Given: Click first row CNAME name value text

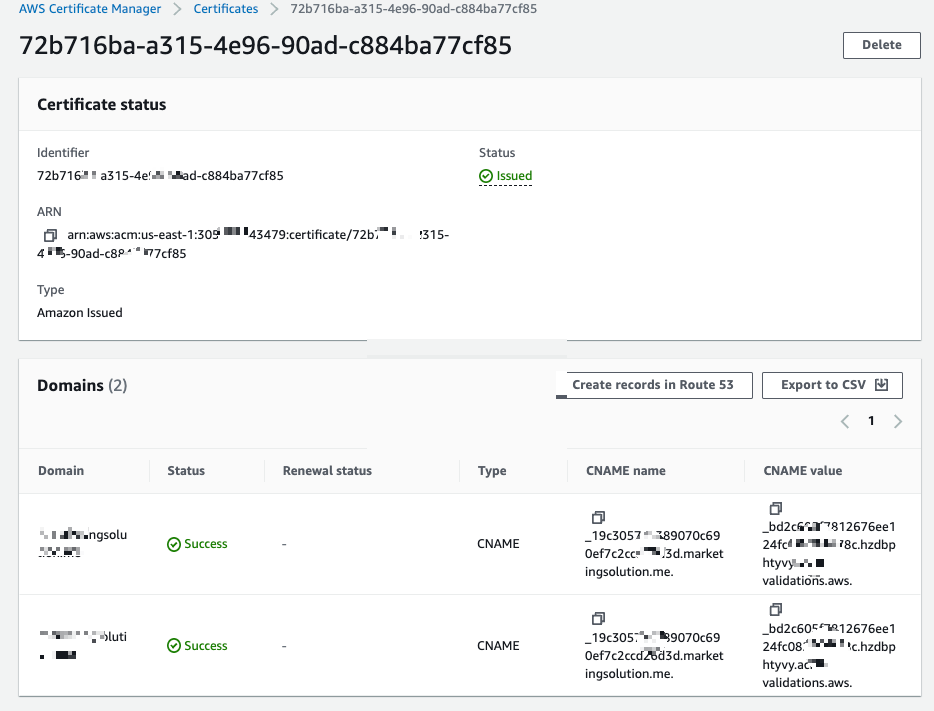Looking at the screenshot, I should [654, 553].
